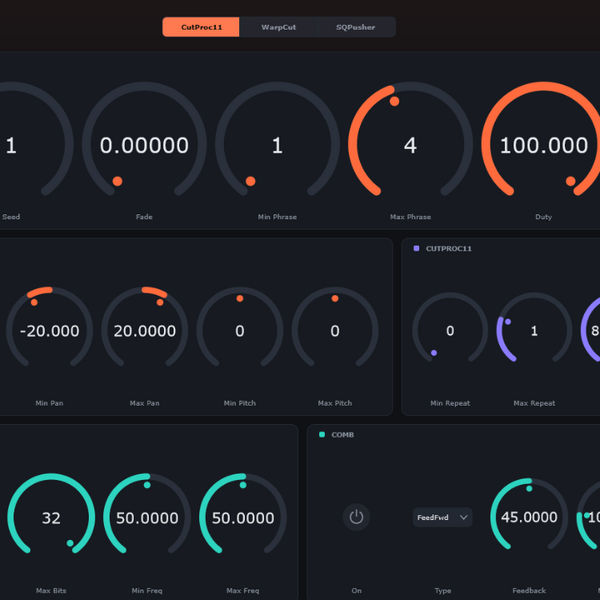Click the Min Phrase label
Viewport: 600px width, 600px height.
[x=277, y=217]
